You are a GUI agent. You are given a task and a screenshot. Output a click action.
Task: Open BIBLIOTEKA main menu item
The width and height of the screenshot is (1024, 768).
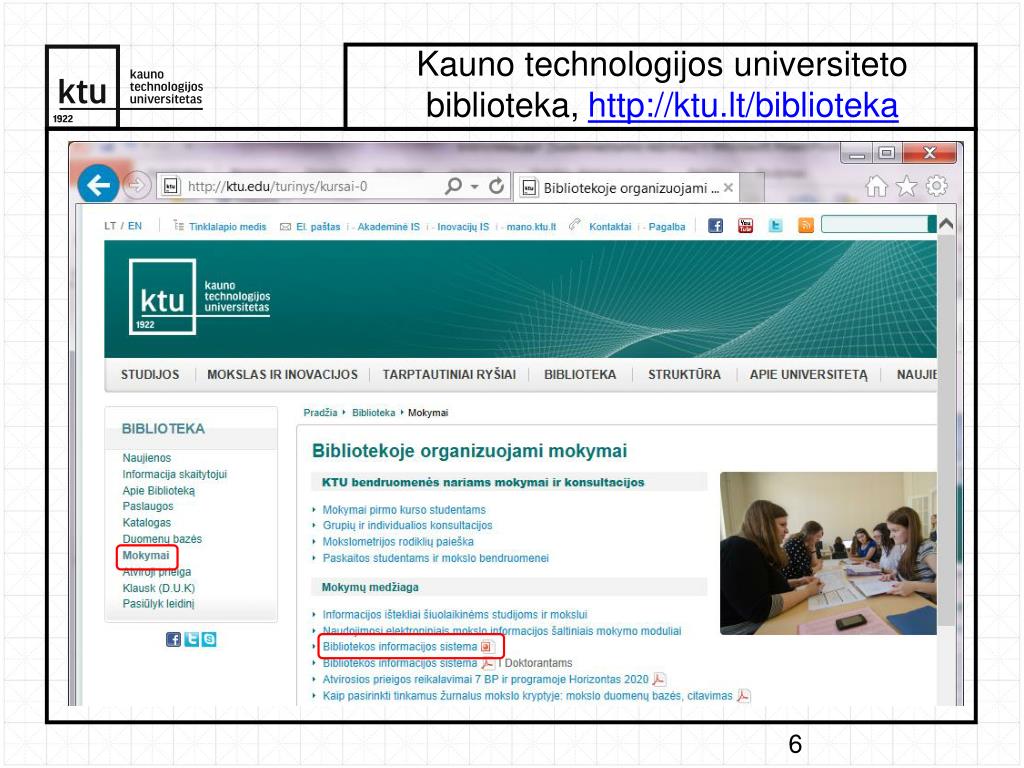pyautogui.click(x=580, y=375)
